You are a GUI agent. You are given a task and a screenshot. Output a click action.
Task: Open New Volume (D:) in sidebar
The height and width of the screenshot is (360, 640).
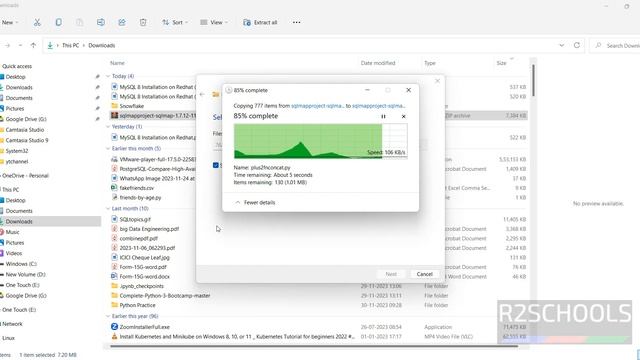[23, 274]
